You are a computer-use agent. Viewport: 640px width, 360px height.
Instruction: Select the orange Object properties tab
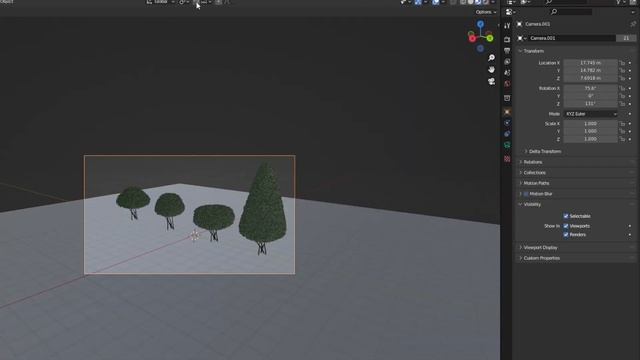507,112
